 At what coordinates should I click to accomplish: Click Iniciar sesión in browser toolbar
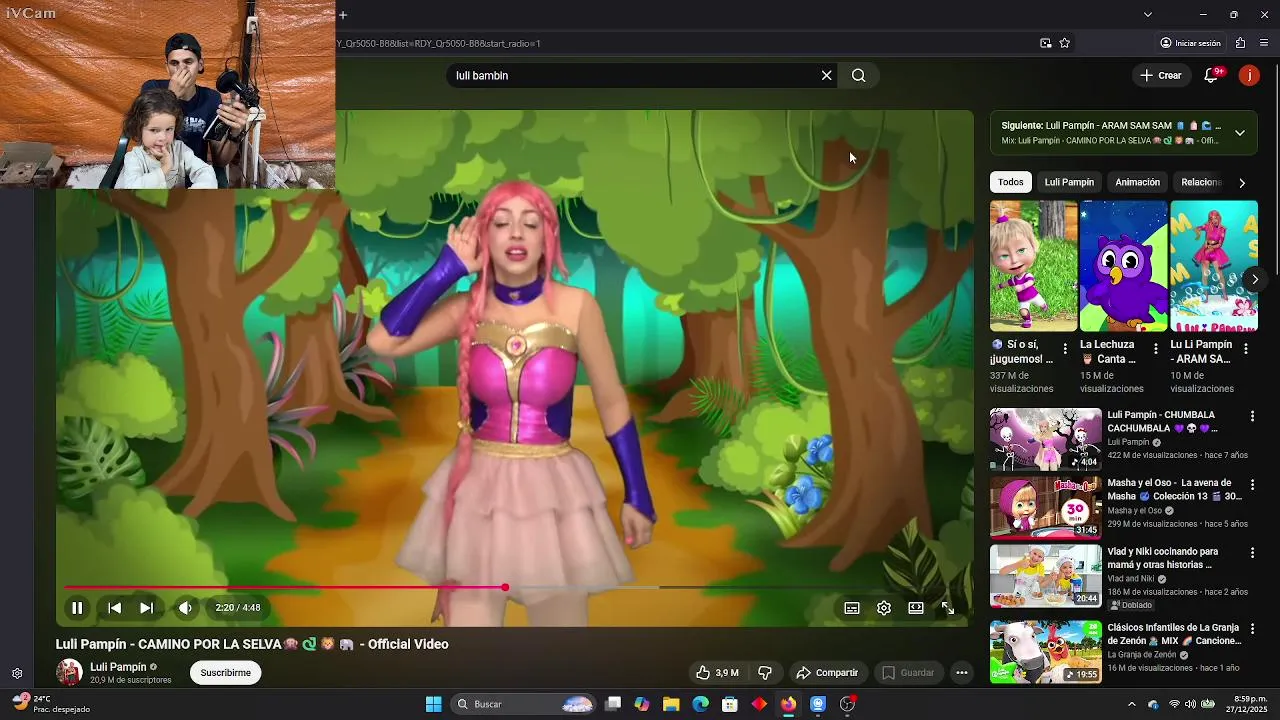(1190, 43)
